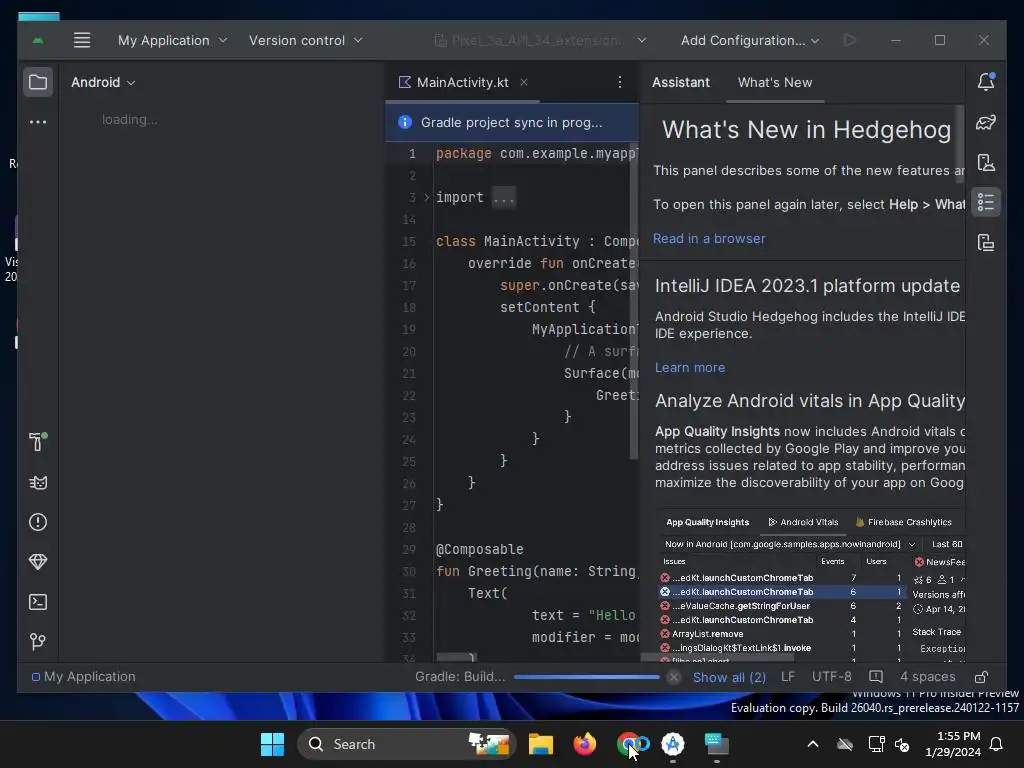Expand the My Application project dropdown
This screenshot has width=1024, height=768.
click(x=172, y=40)
